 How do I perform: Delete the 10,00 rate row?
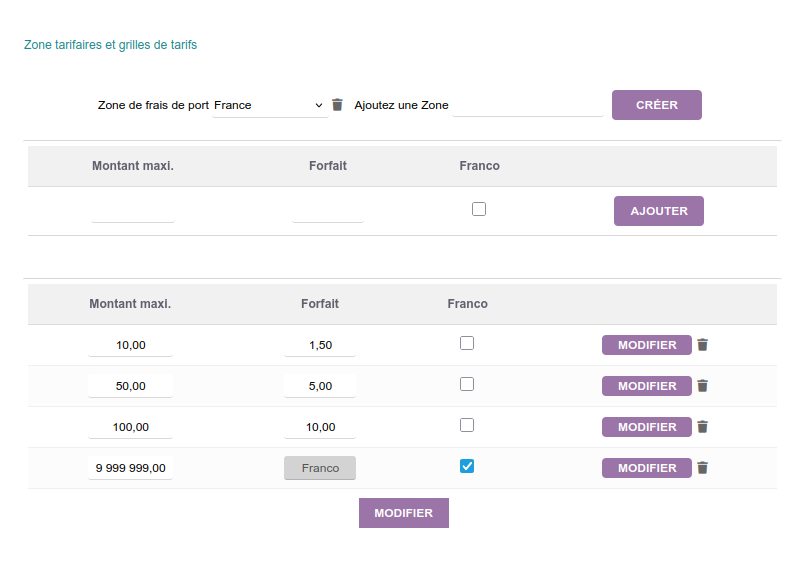click(702, 345)
